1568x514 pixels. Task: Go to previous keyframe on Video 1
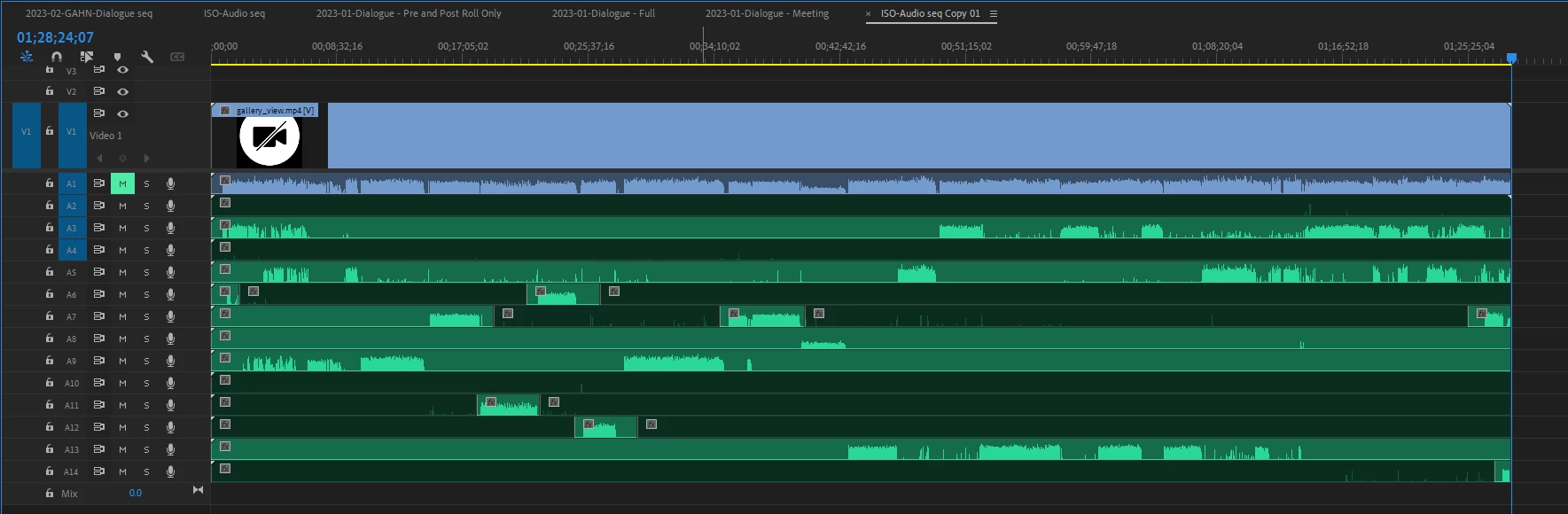pos(99,158)
